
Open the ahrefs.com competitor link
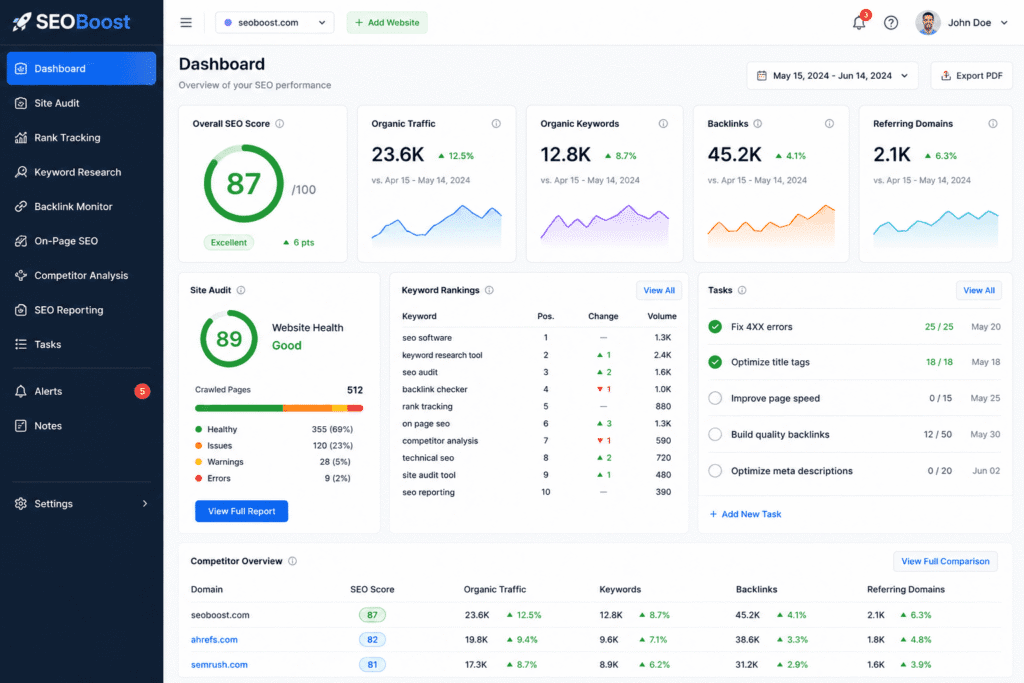214,640
